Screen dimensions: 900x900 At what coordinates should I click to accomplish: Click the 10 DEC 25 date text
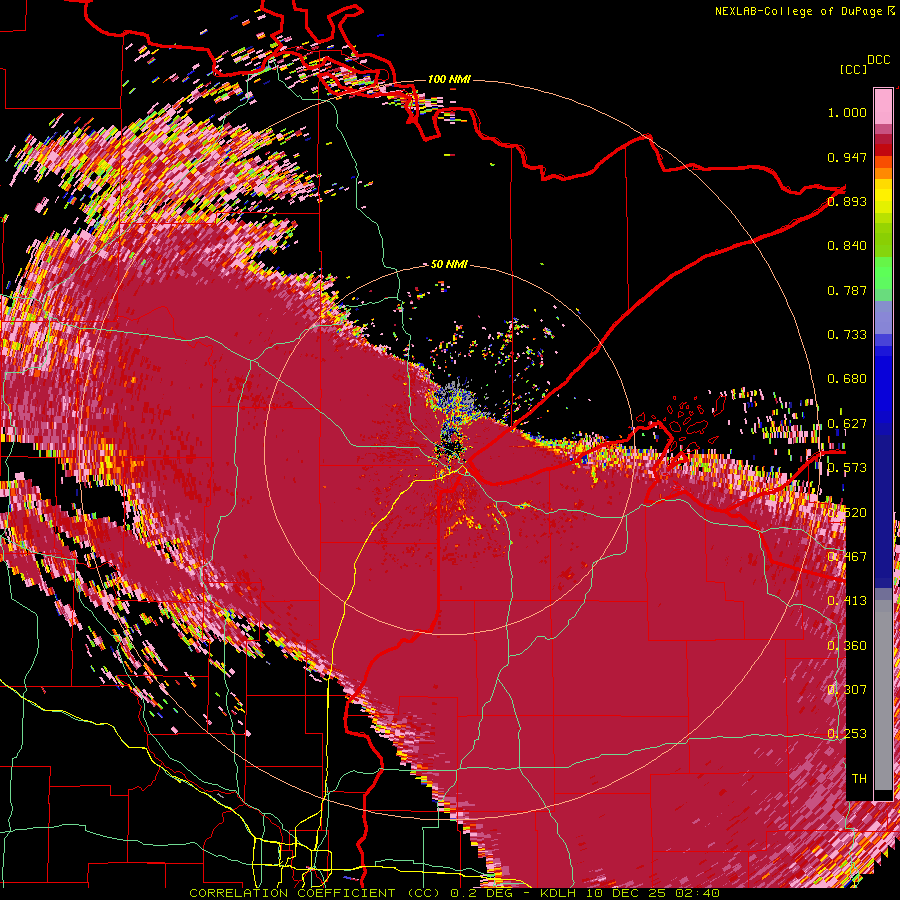click(x=624, y=893)
